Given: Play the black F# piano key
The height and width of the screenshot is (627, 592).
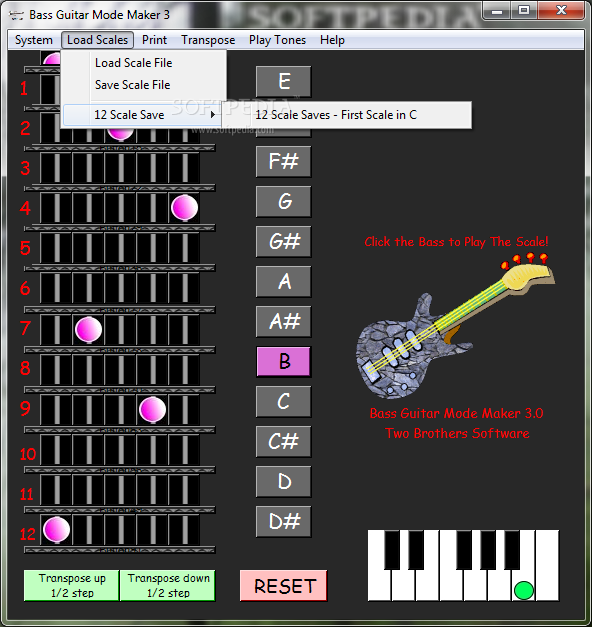Looking at the screenshot, I should click(x=464, y=550).
